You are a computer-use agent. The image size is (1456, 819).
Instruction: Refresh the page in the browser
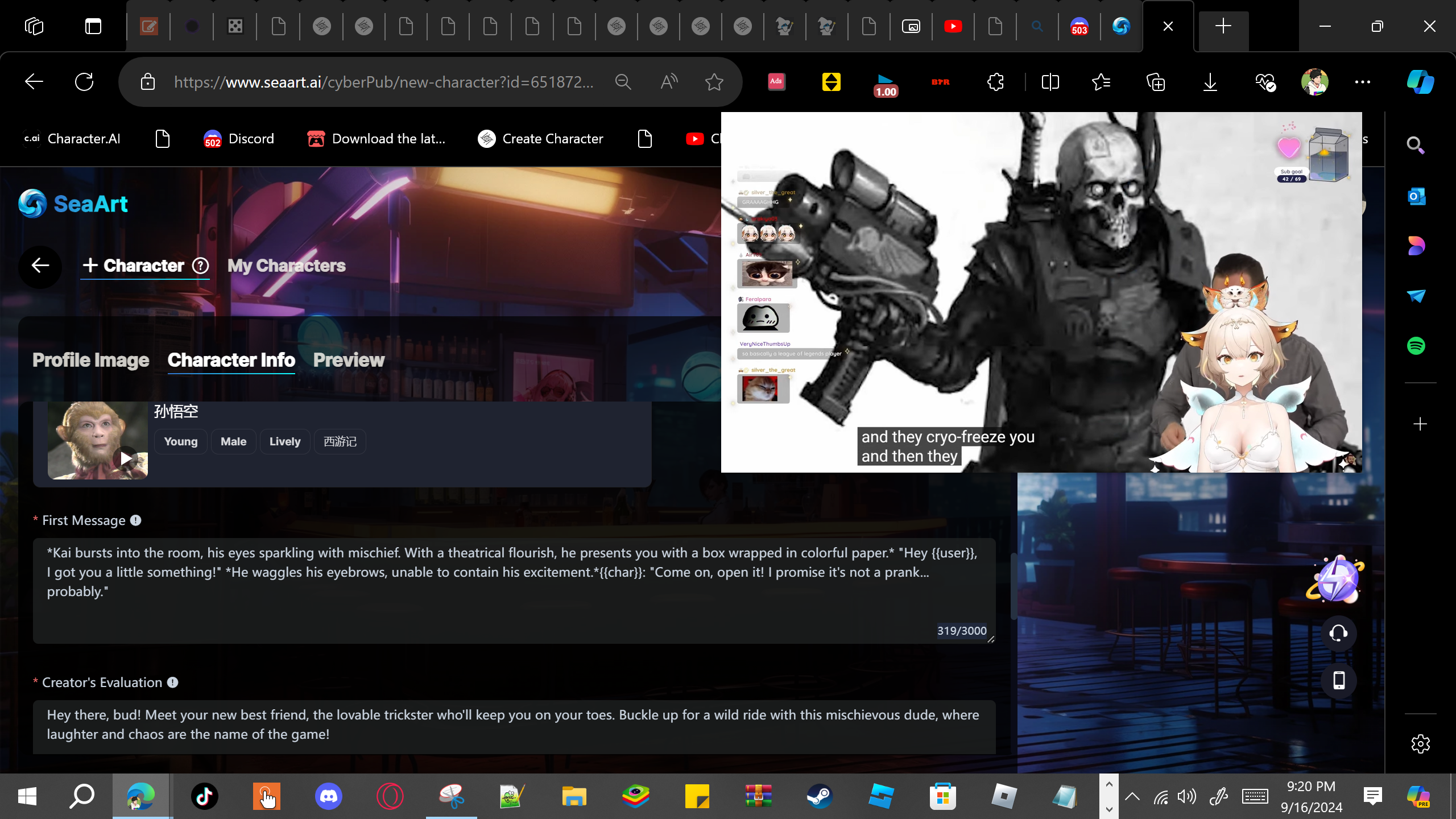coord(84,82)
